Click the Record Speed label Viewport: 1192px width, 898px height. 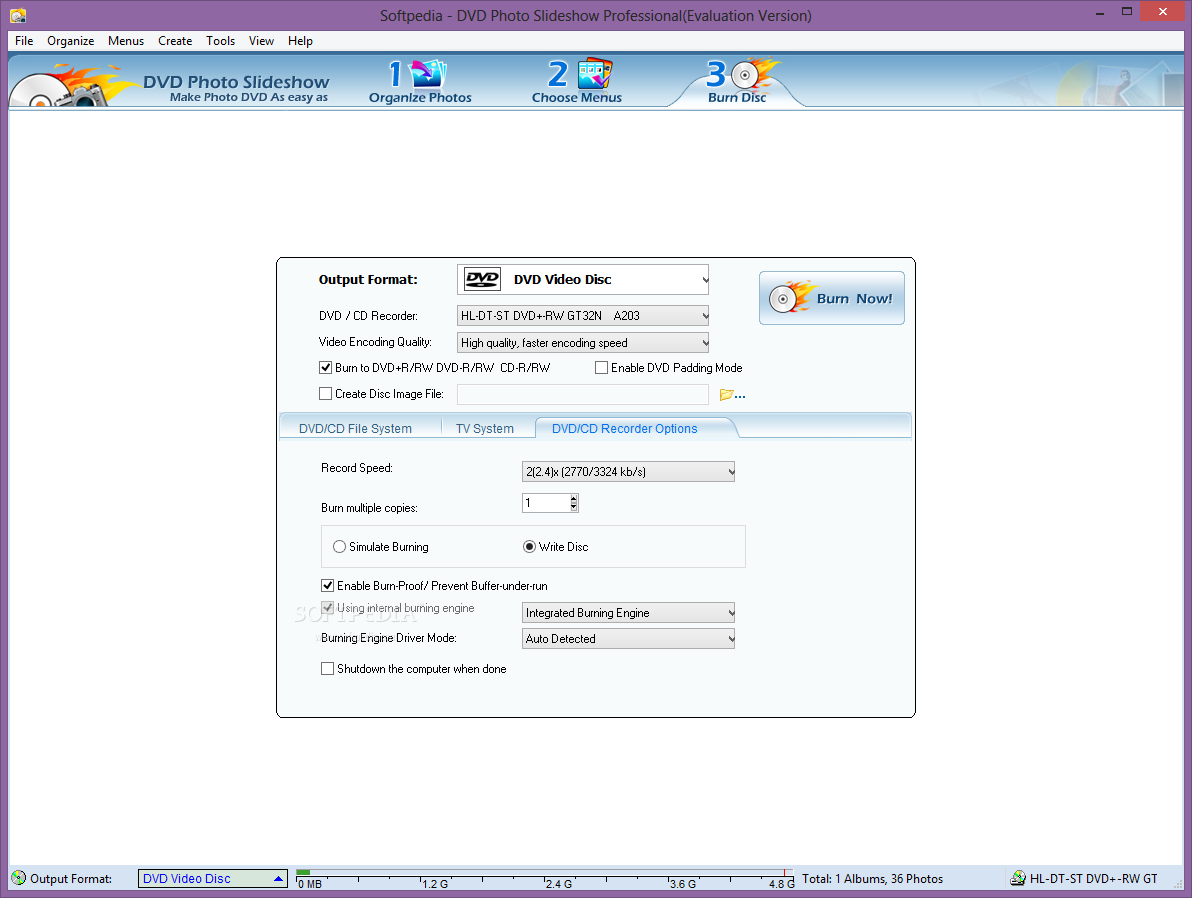(357, 468)
